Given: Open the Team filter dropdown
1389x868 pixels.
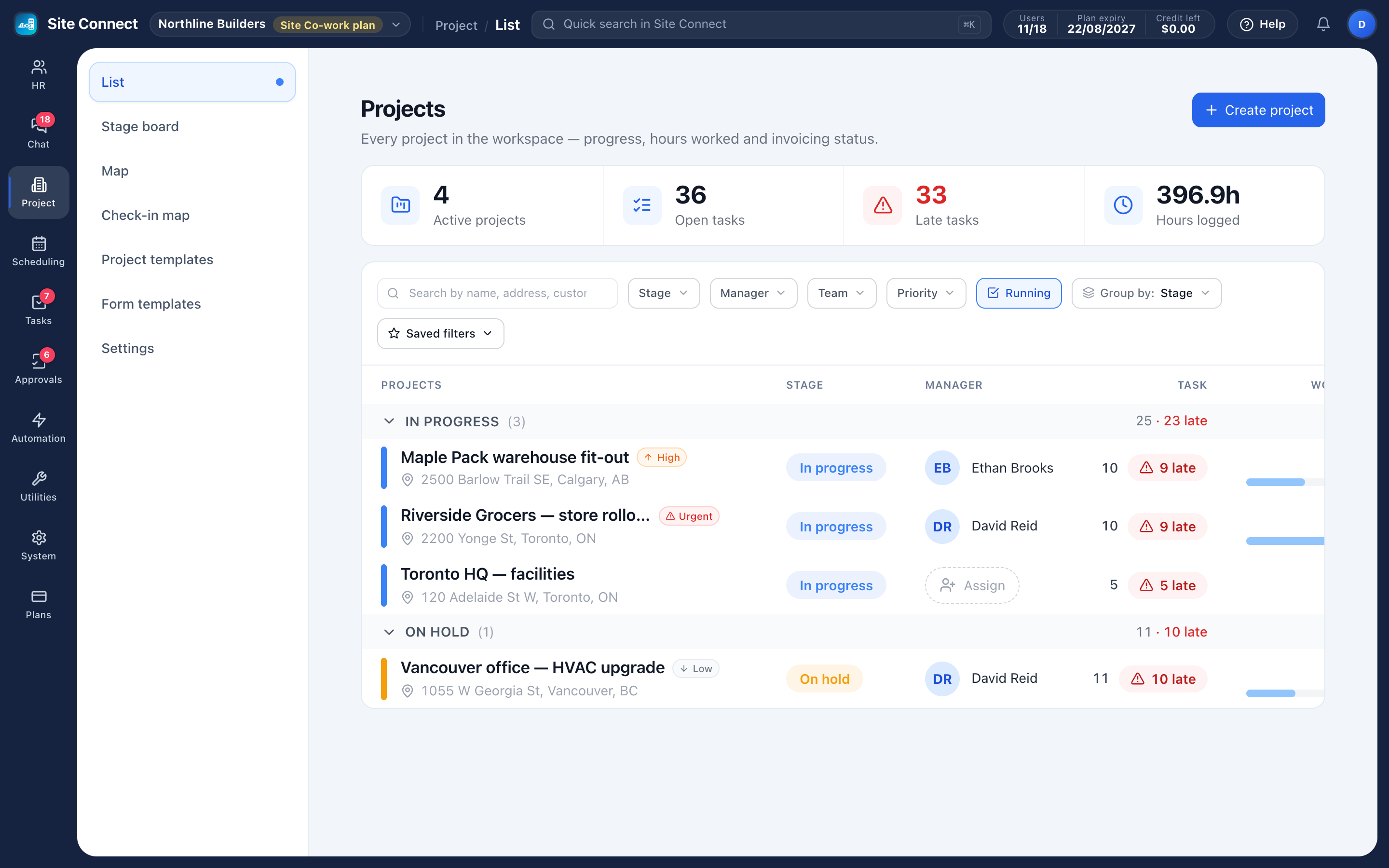Looking at the screenshot, I should tap(842, 293).
